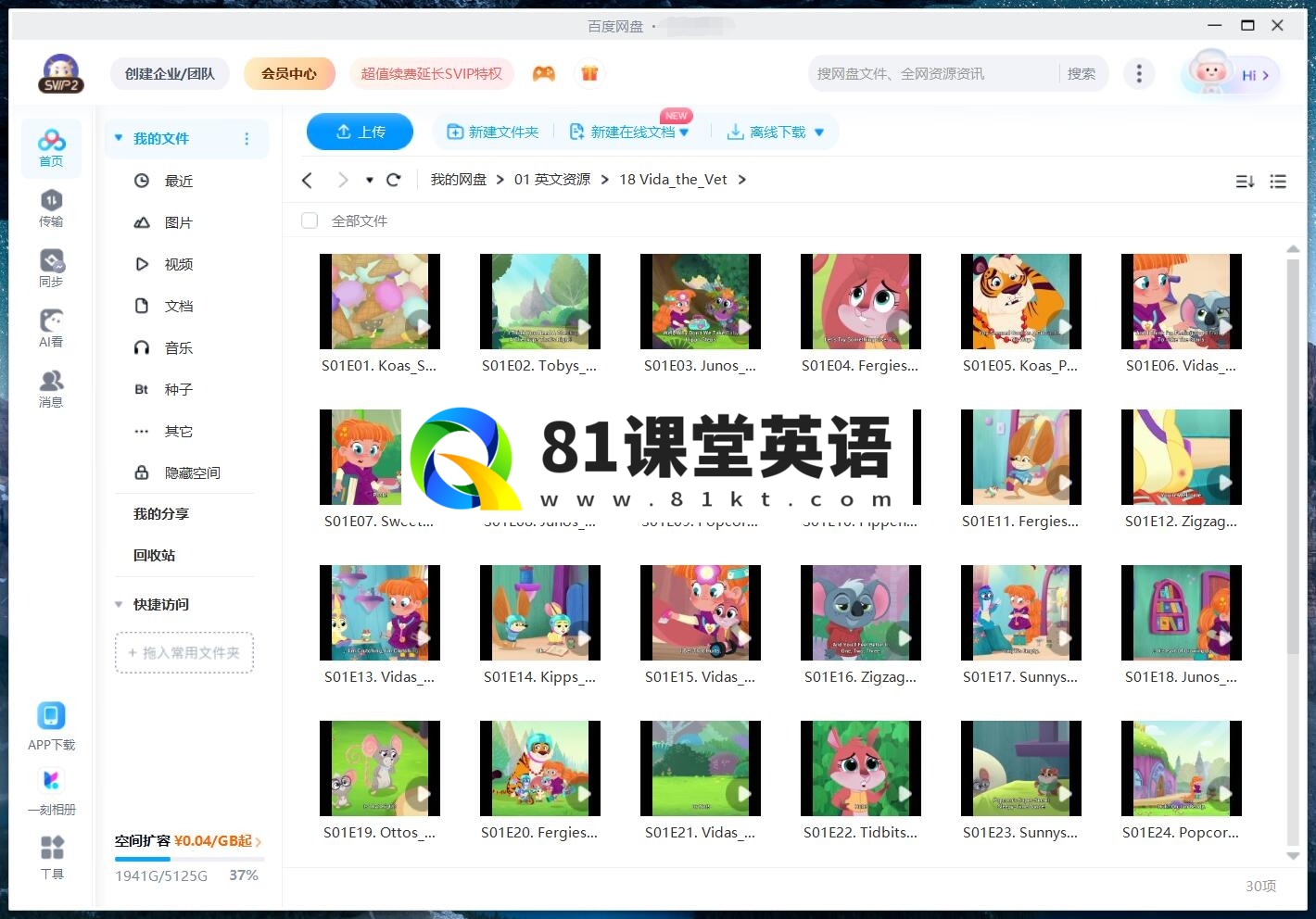The height and width of the screenshot is (919, 1316).
Task: Open the 离线下载 dropdown
Action: coord(819,132)
